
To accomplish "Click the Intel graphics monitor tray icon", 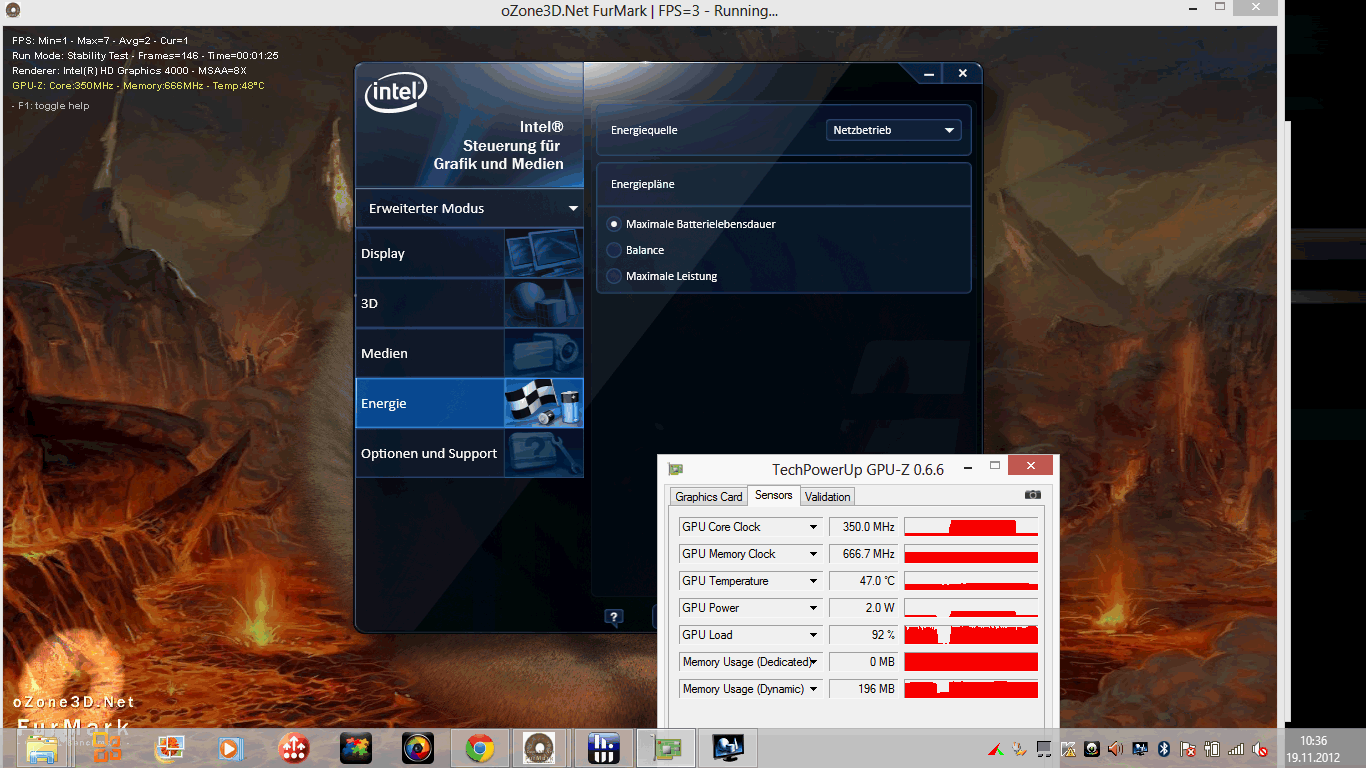I will pyautogui.click(x=1140, y=748).
